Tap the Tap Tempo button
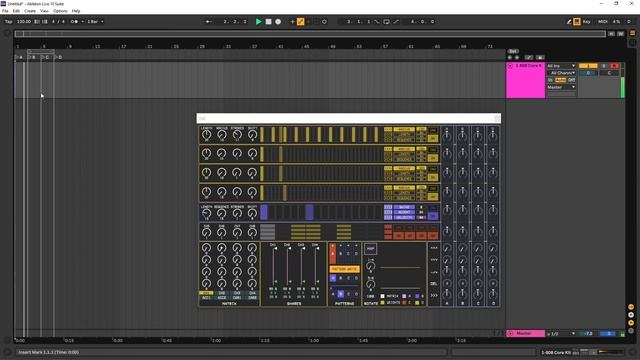Viewport: 640px width, 360px height. click(9, 22)
